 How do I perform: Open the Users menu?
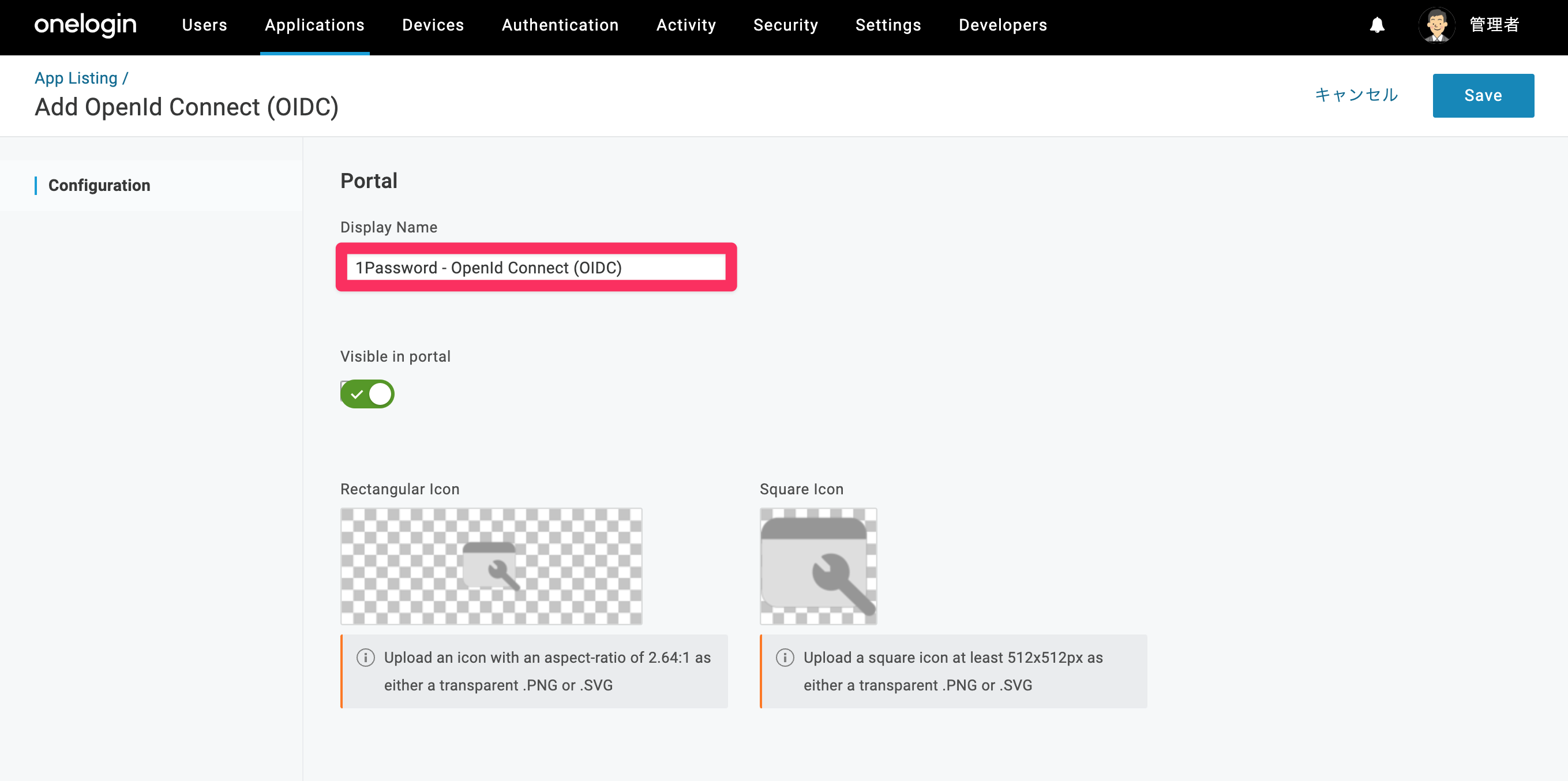205,25
